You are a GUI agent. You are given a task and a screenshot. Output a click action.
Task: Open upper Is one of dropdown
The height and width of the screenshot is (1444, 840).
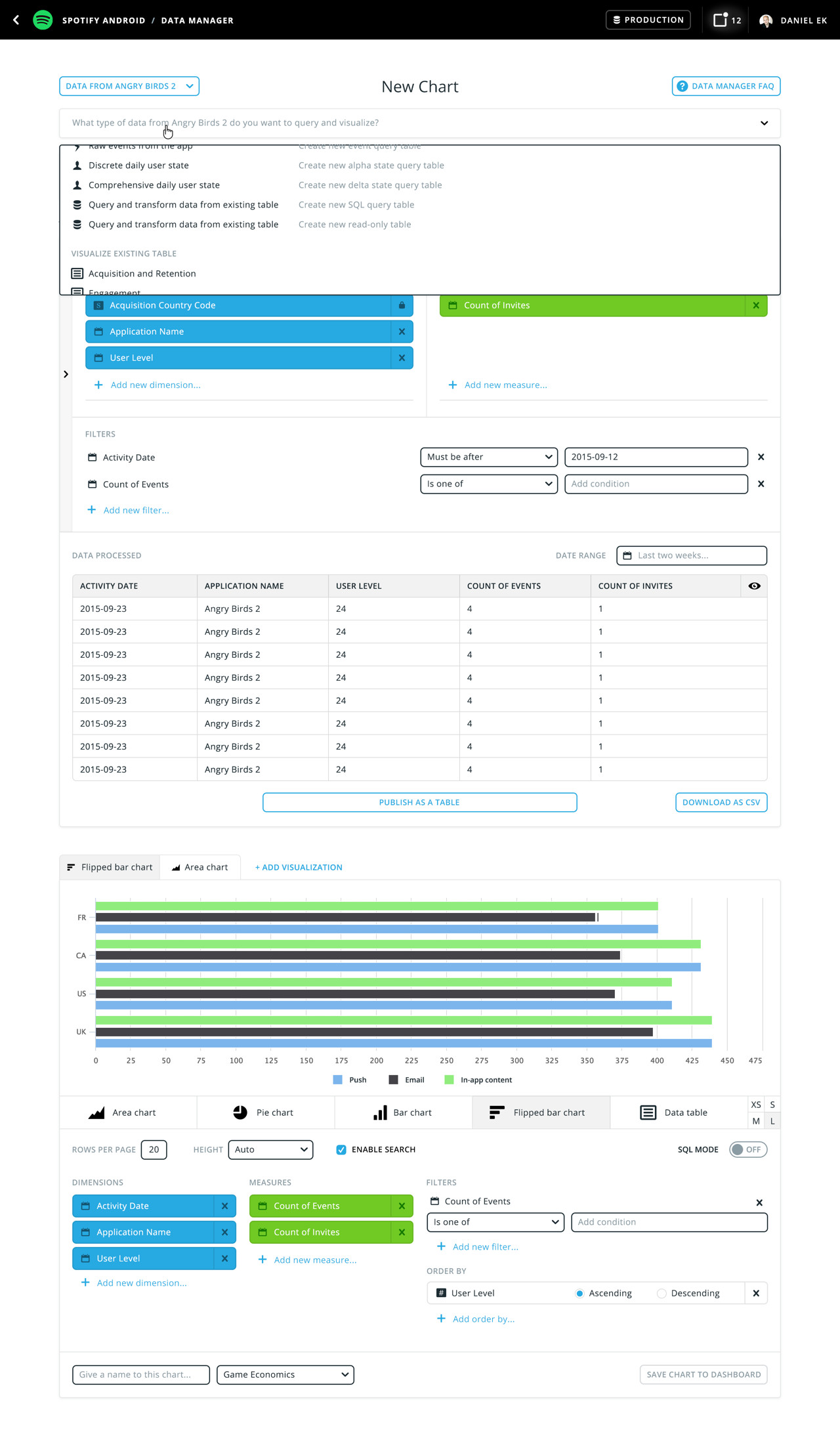489,484
